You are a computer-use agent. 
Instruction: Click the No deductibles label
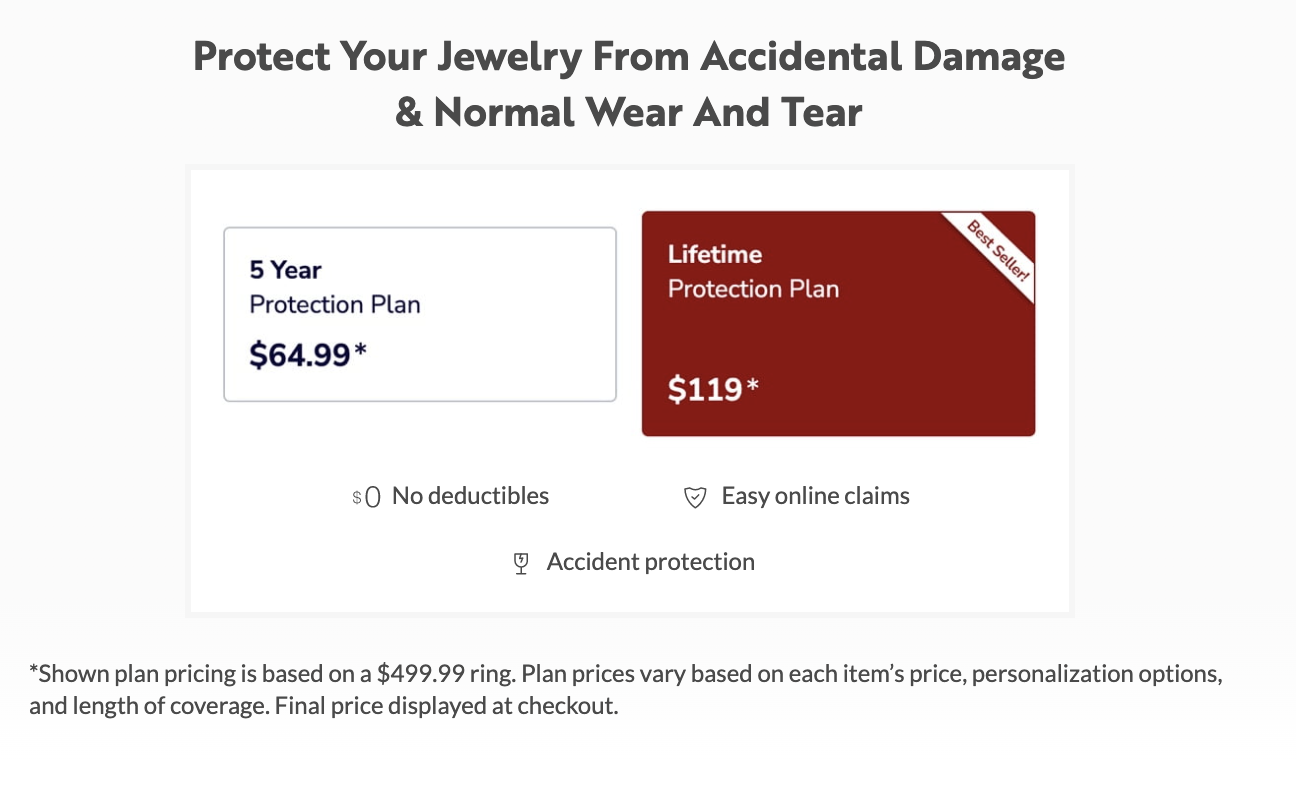[470, 496]
